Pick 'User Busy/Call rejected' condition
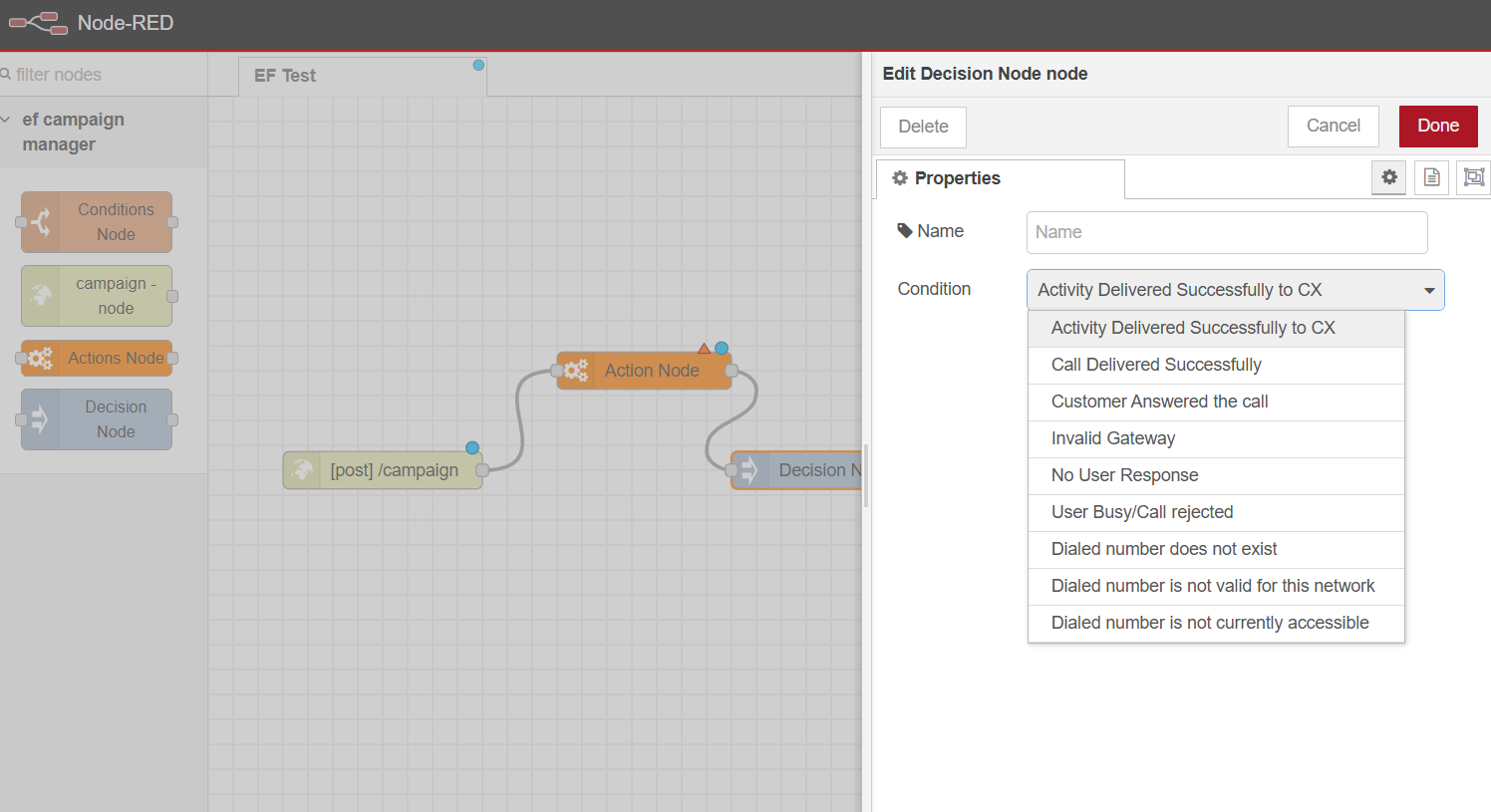Screen dimensions: 1491x812 click(1142, 512)
